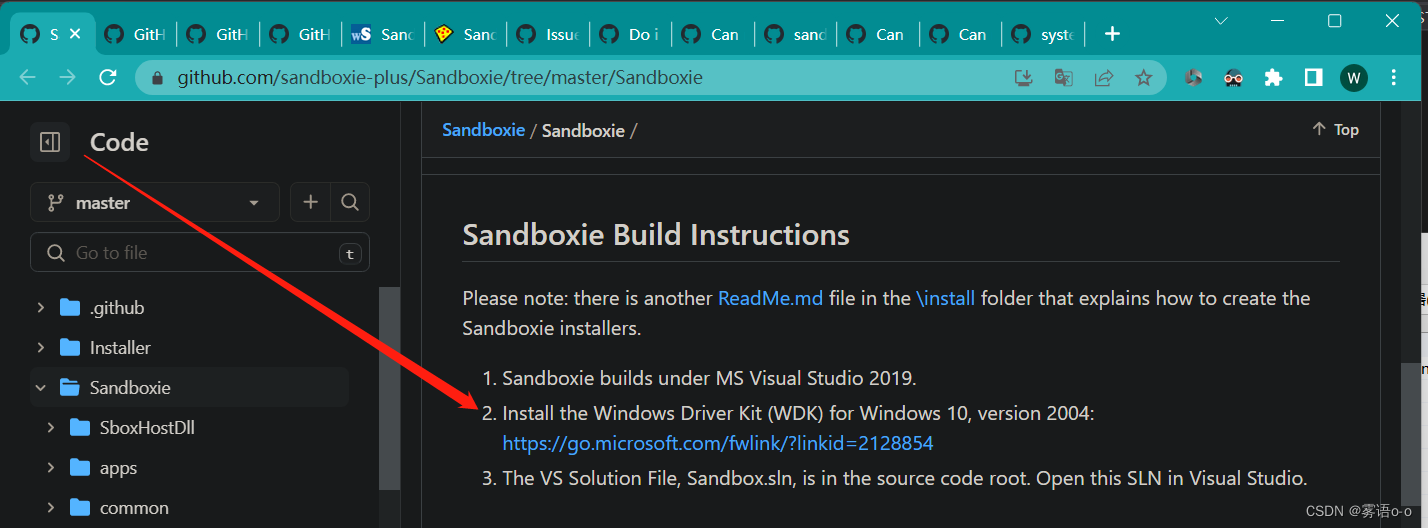Close the active GitHub tab
This screenshot has width=1428, height=528.
[75, 34]
